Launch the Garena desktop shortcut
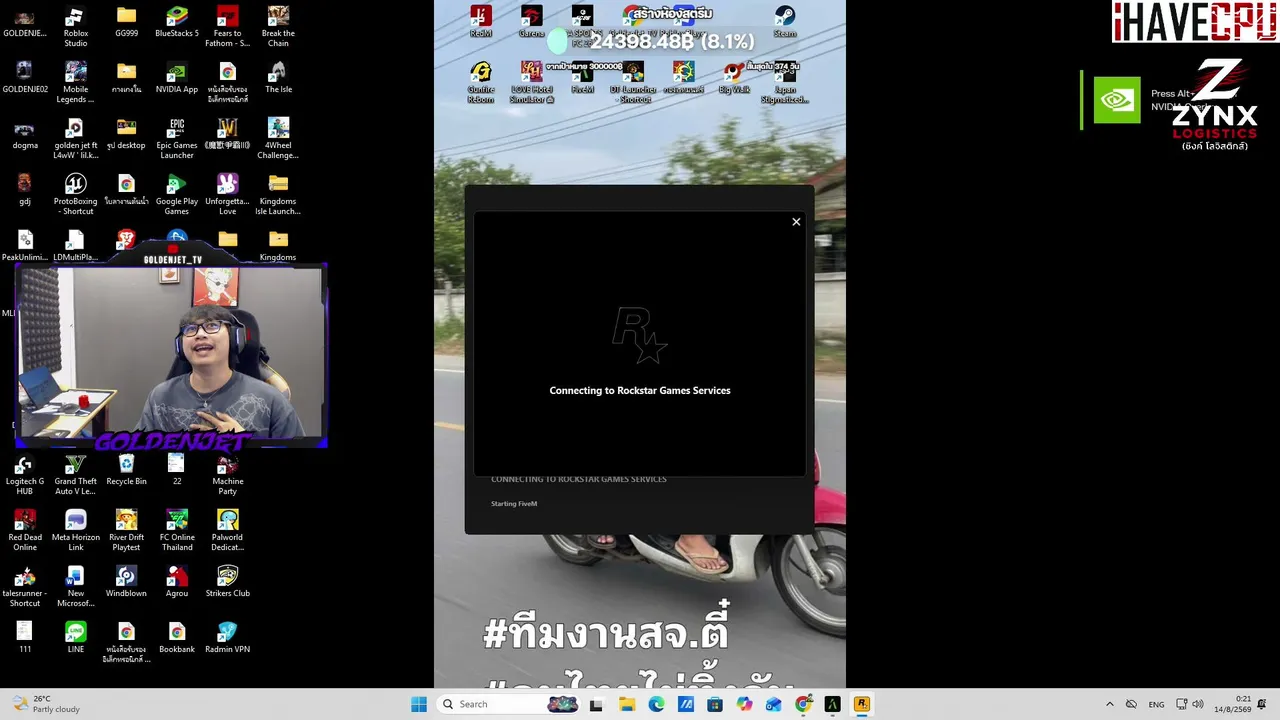The width and height of the screenshot is (1280, 720). 532,22
